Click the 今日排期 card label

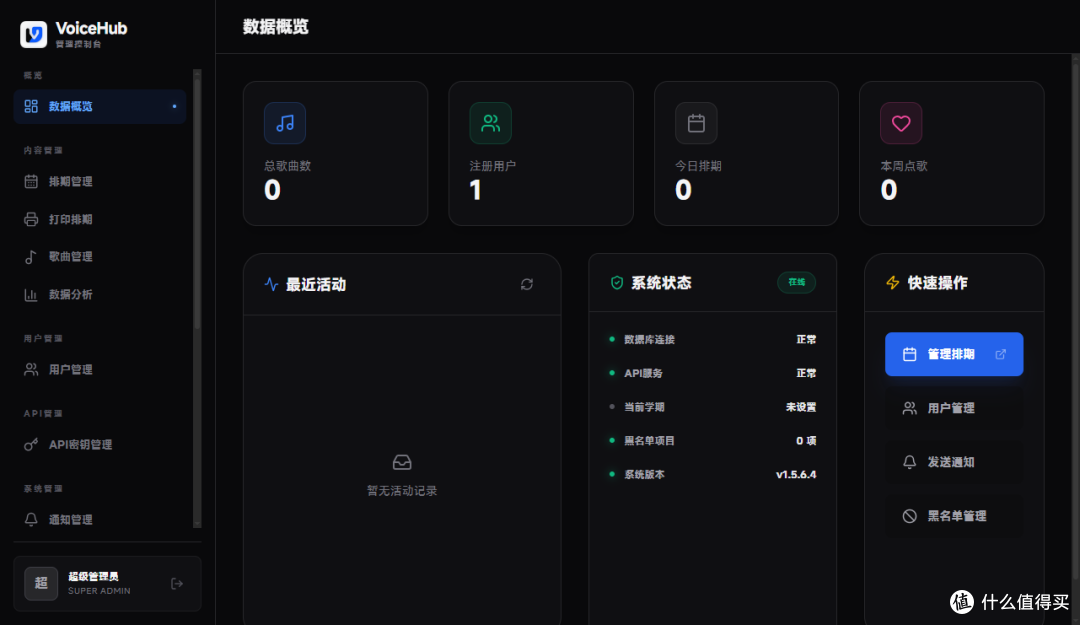click(698, 166)
